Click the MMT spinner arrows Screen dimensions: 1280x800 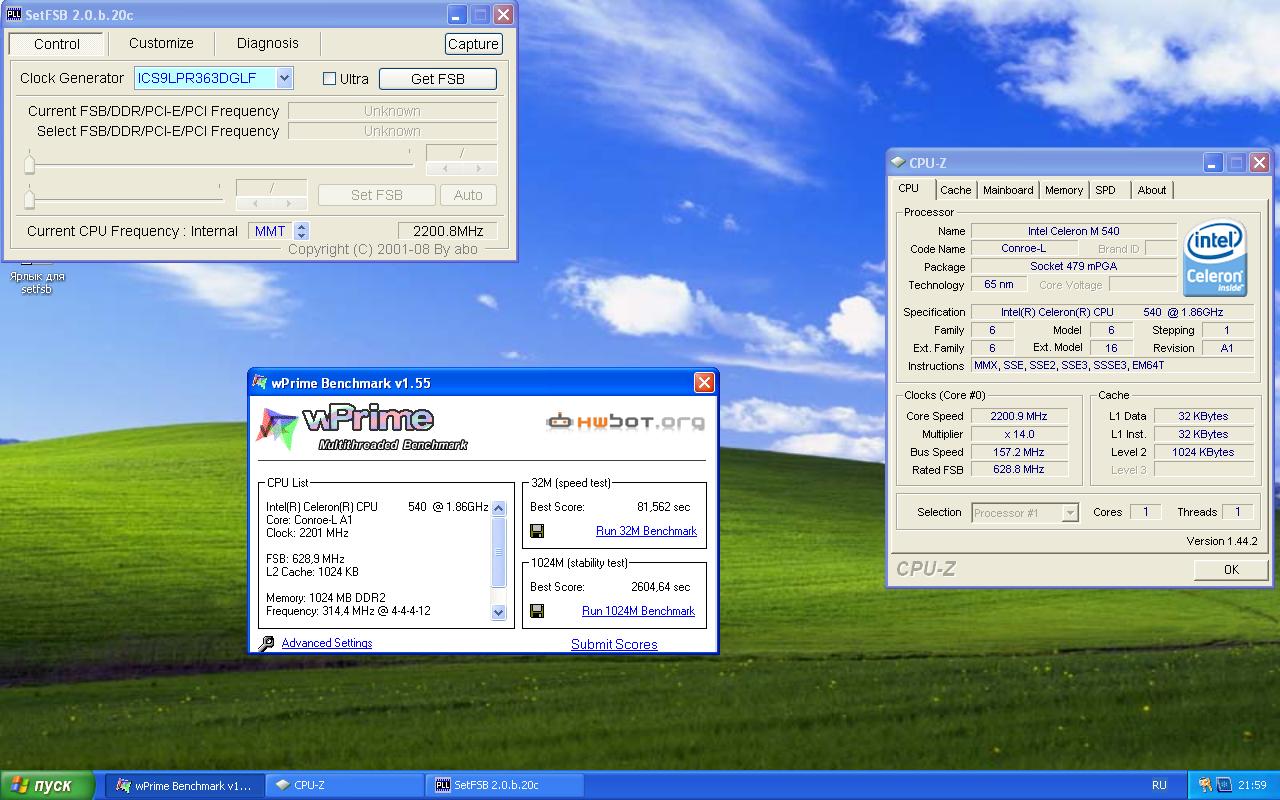[301, 231]
